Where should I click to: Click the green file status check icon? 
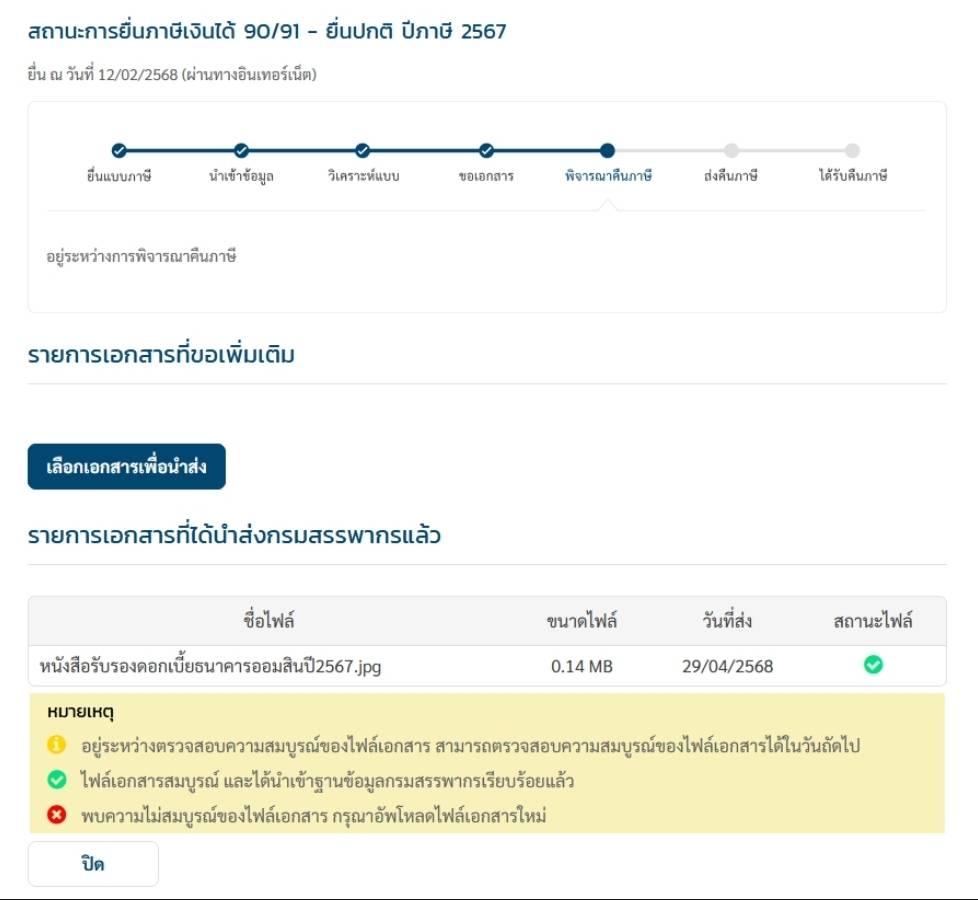click(x=873, y=665)
